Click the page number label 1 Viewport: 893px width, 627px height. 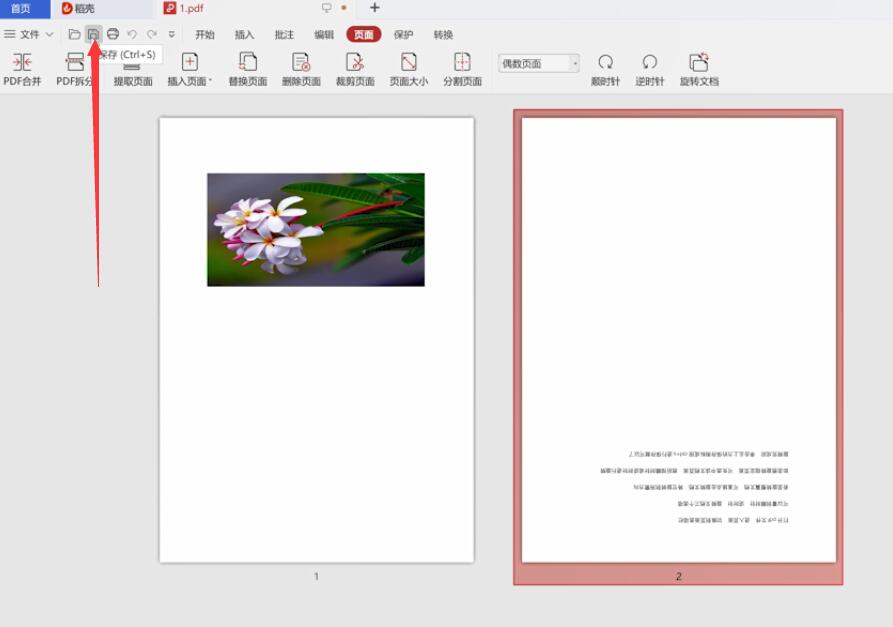[x=317, y=576]
